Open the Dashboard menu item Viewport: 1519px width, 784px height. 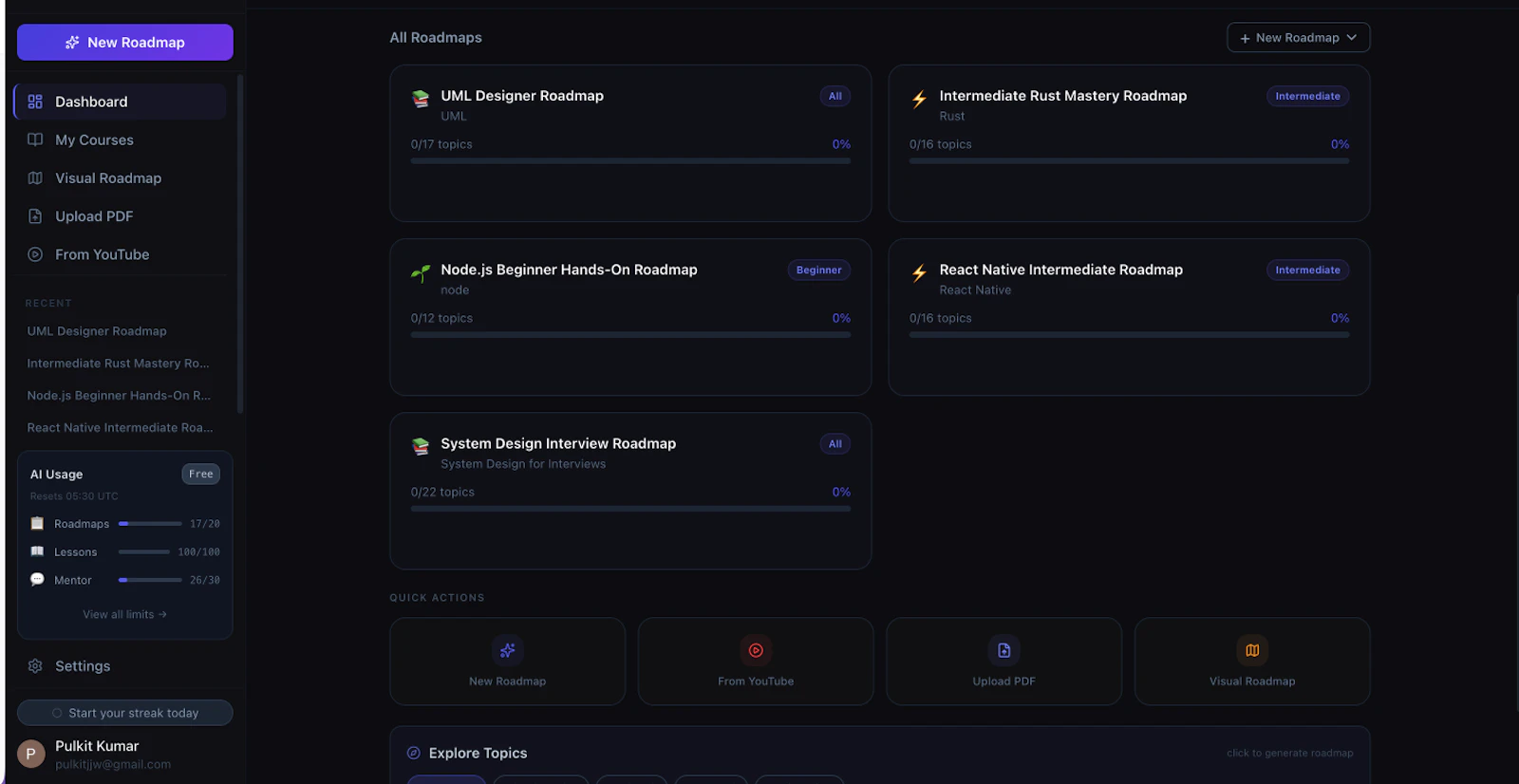click(x=120, y=102)
